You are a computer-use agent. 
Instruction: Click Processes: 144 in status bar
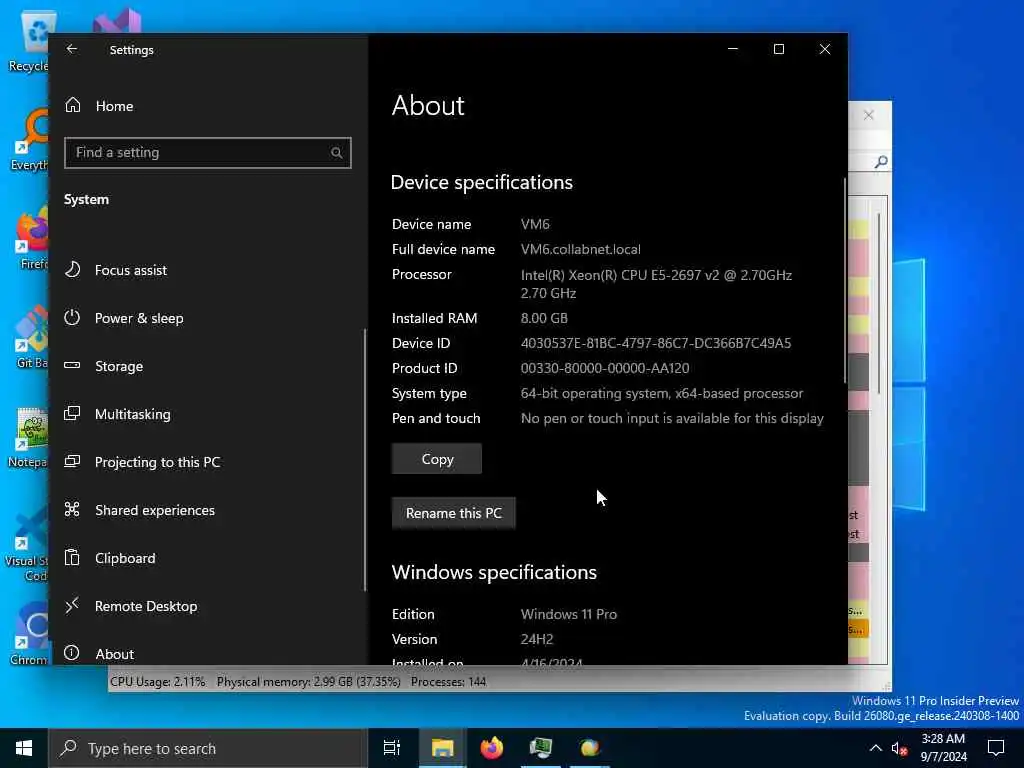click(x=449, y=682)
